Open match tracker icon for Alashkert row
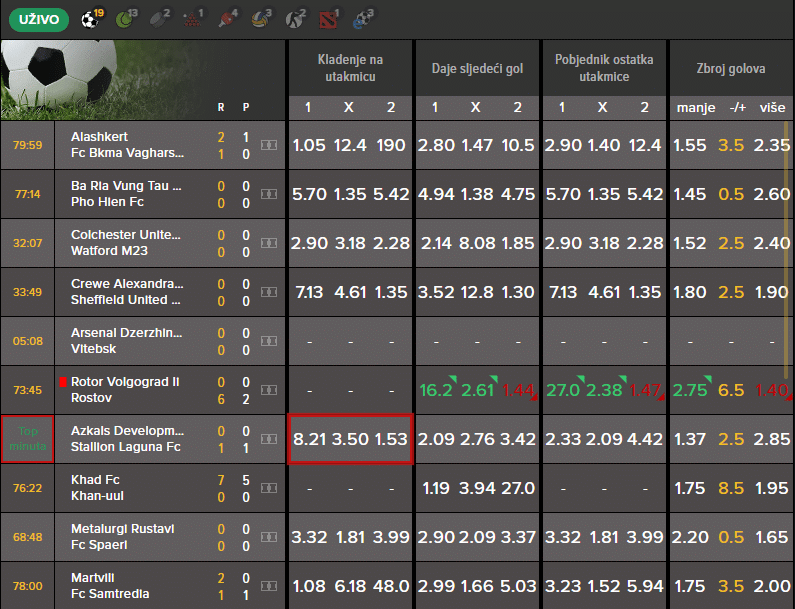The width and height of the screenshot is (795, 609). [x=269, y=146]
